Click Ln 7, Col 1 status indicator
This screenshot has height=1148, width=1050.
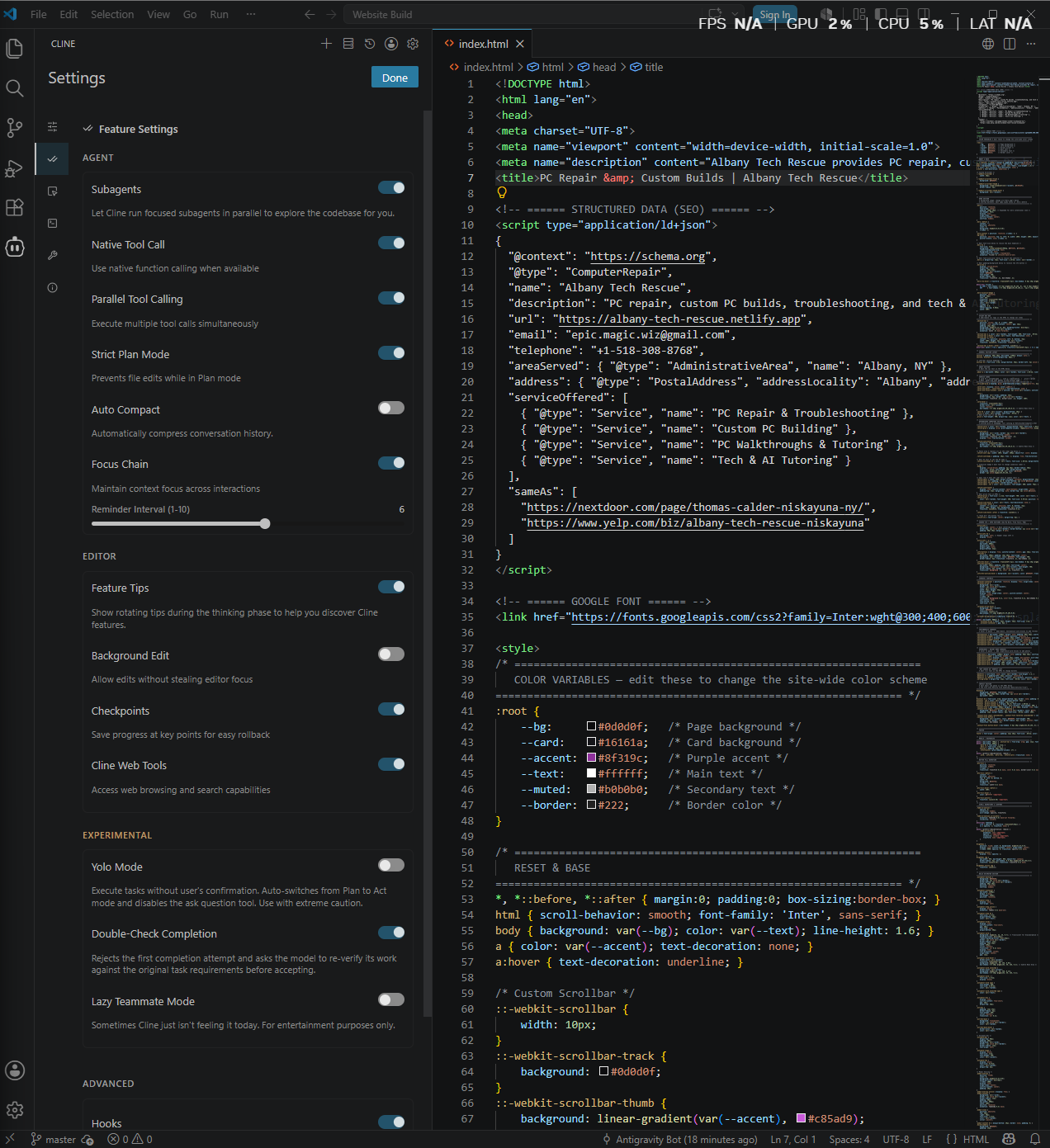pyautogui.click(x=792, y=1140)
